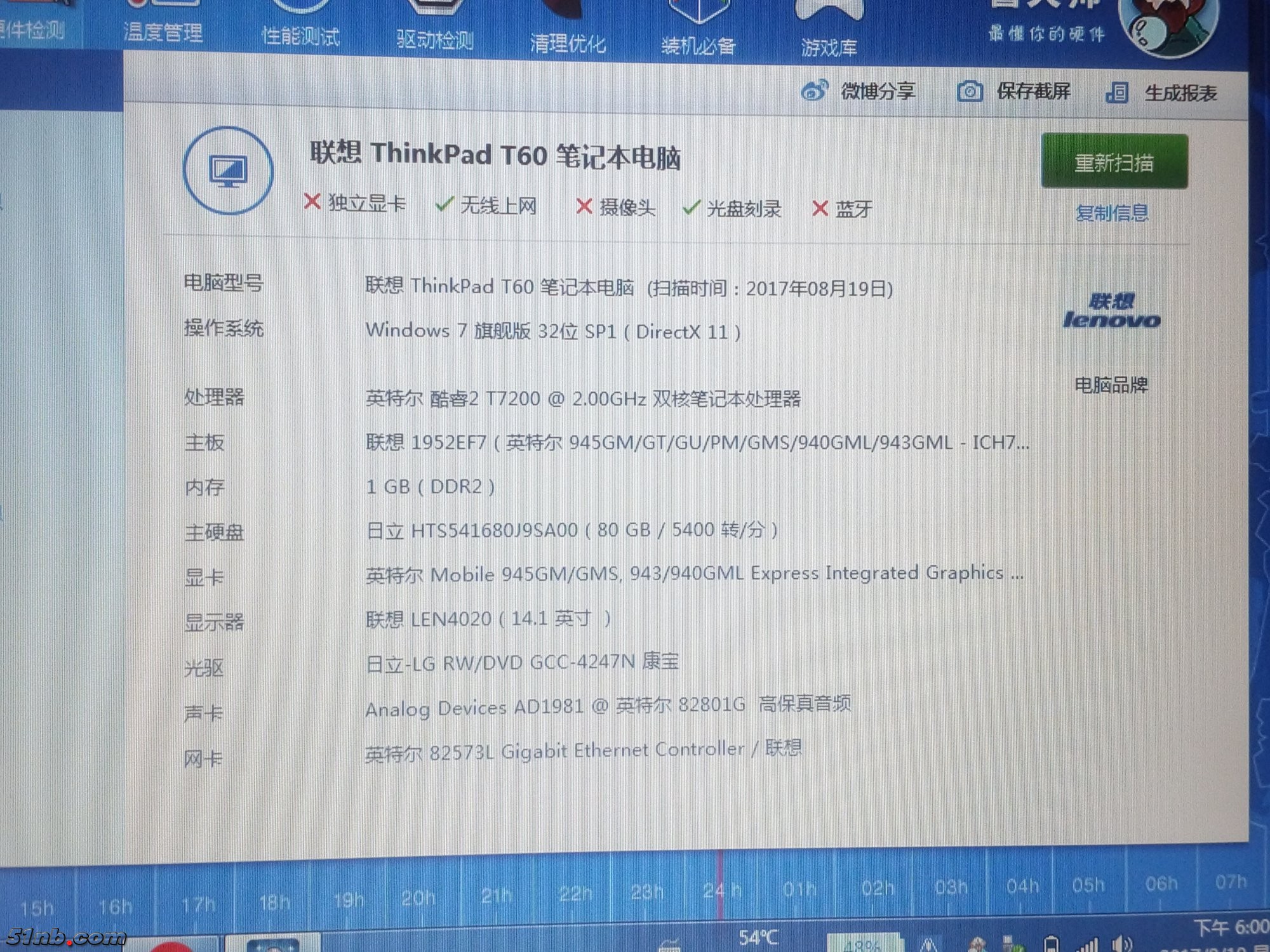
Task: Click the 主板 row label
Action: point(204,442)
